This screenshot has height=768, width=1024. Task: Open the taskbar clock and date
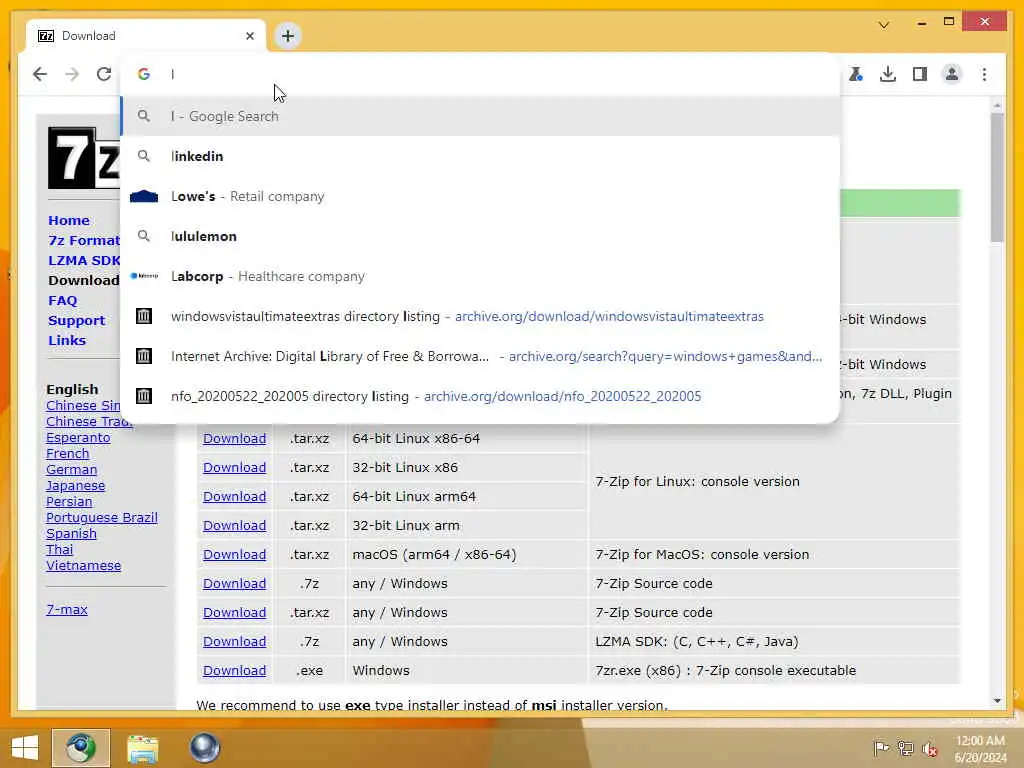click(980, 749)
